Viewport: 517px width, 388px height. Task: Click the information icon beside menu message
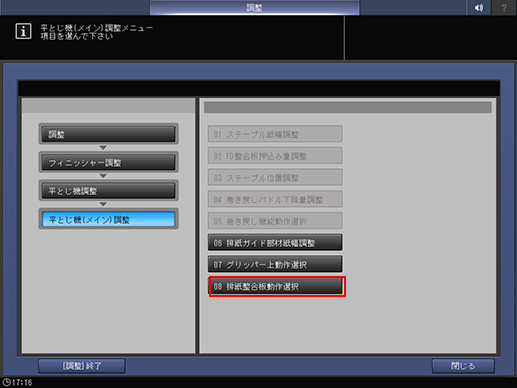23,31
